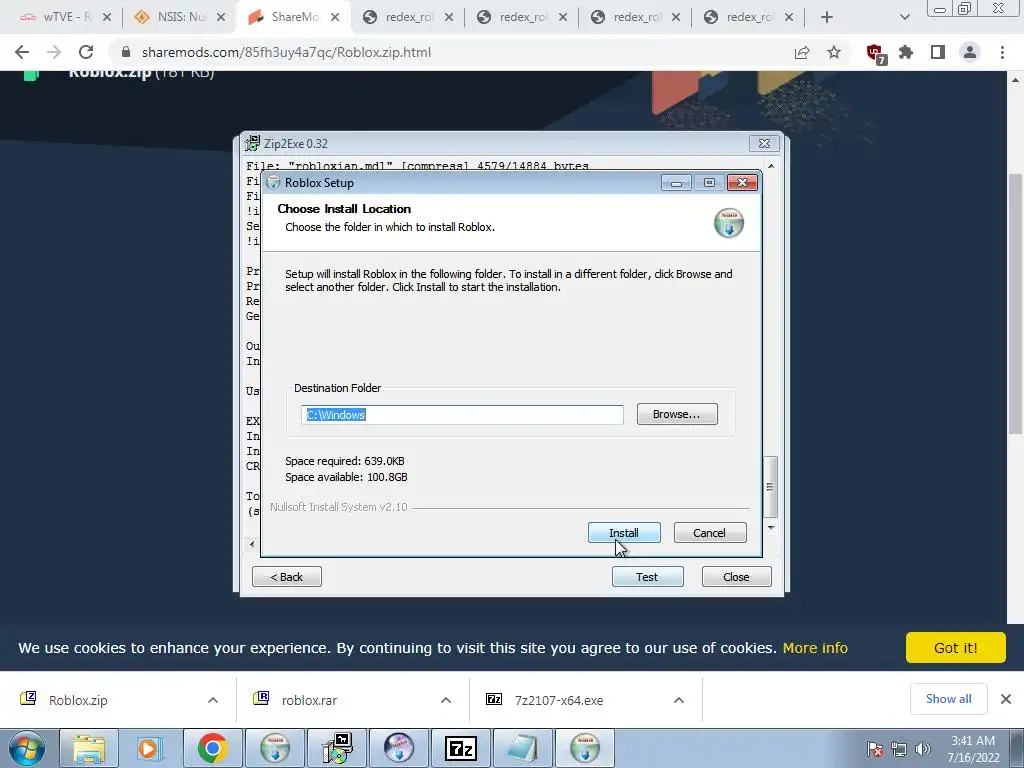
Task: Close the Zip2Exe window with Close button
Action: [x=736, y=577]
